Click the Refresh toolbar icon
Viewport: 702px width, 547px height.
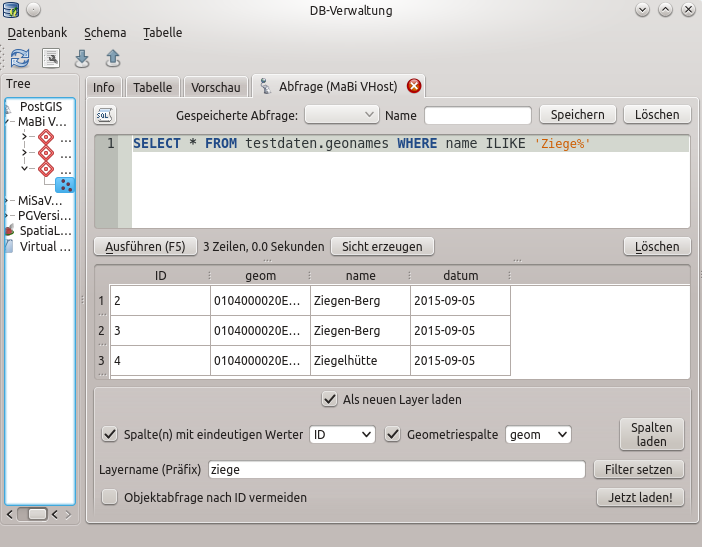20,58
